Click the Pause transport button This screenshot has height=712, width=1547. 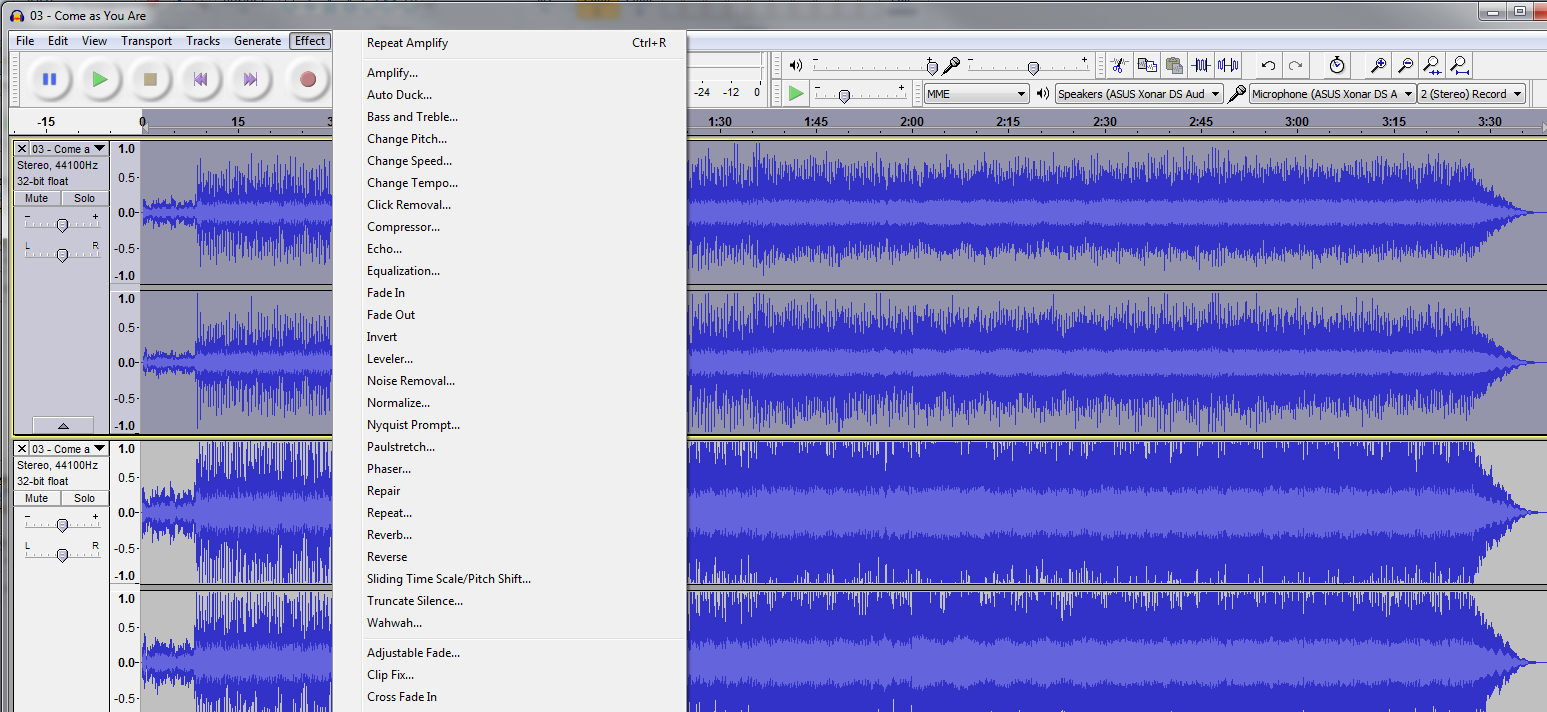(49, 79)
